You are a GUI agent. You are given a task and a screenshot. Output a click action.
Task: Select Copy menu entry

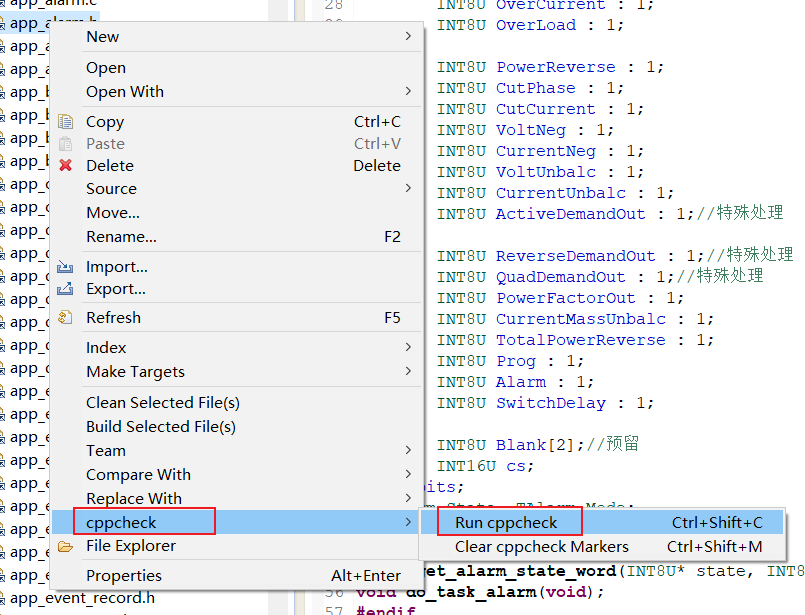point(237,122)
